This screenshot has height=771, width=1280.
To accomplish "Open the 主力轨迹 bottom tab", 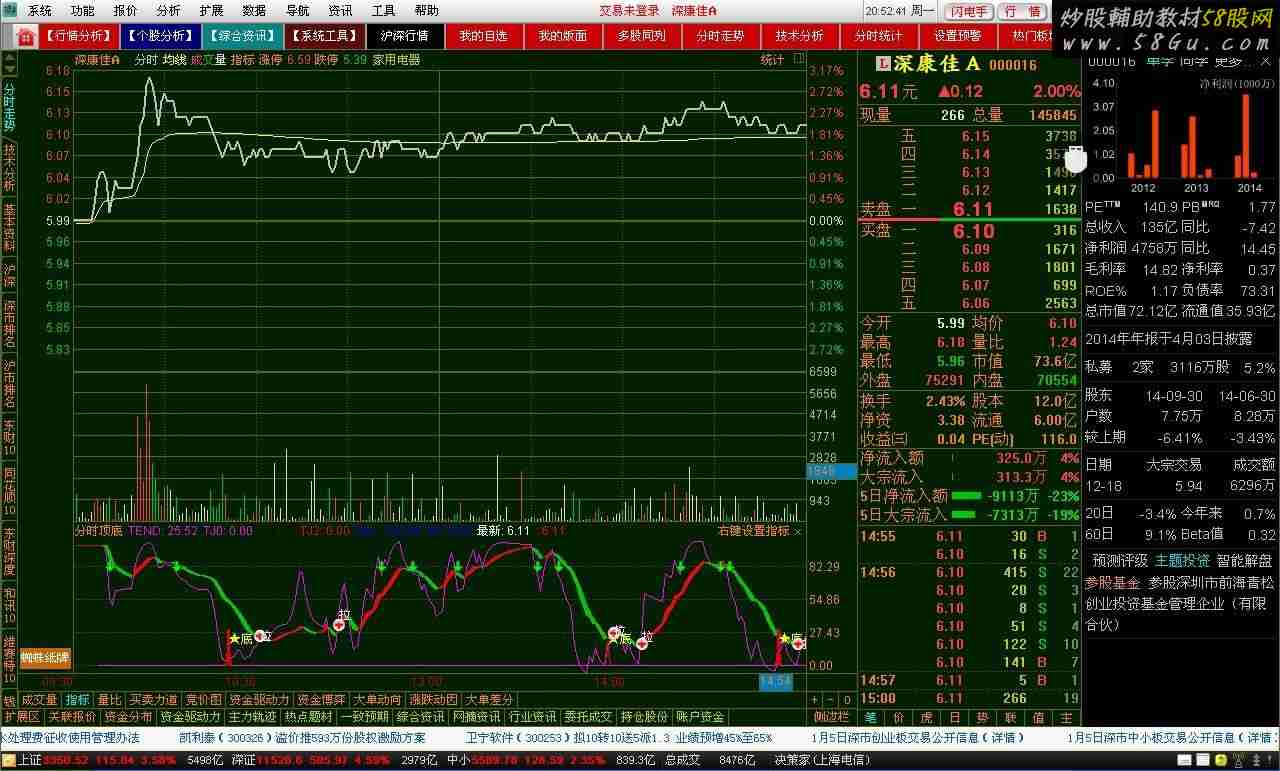I will click(253, 717).
